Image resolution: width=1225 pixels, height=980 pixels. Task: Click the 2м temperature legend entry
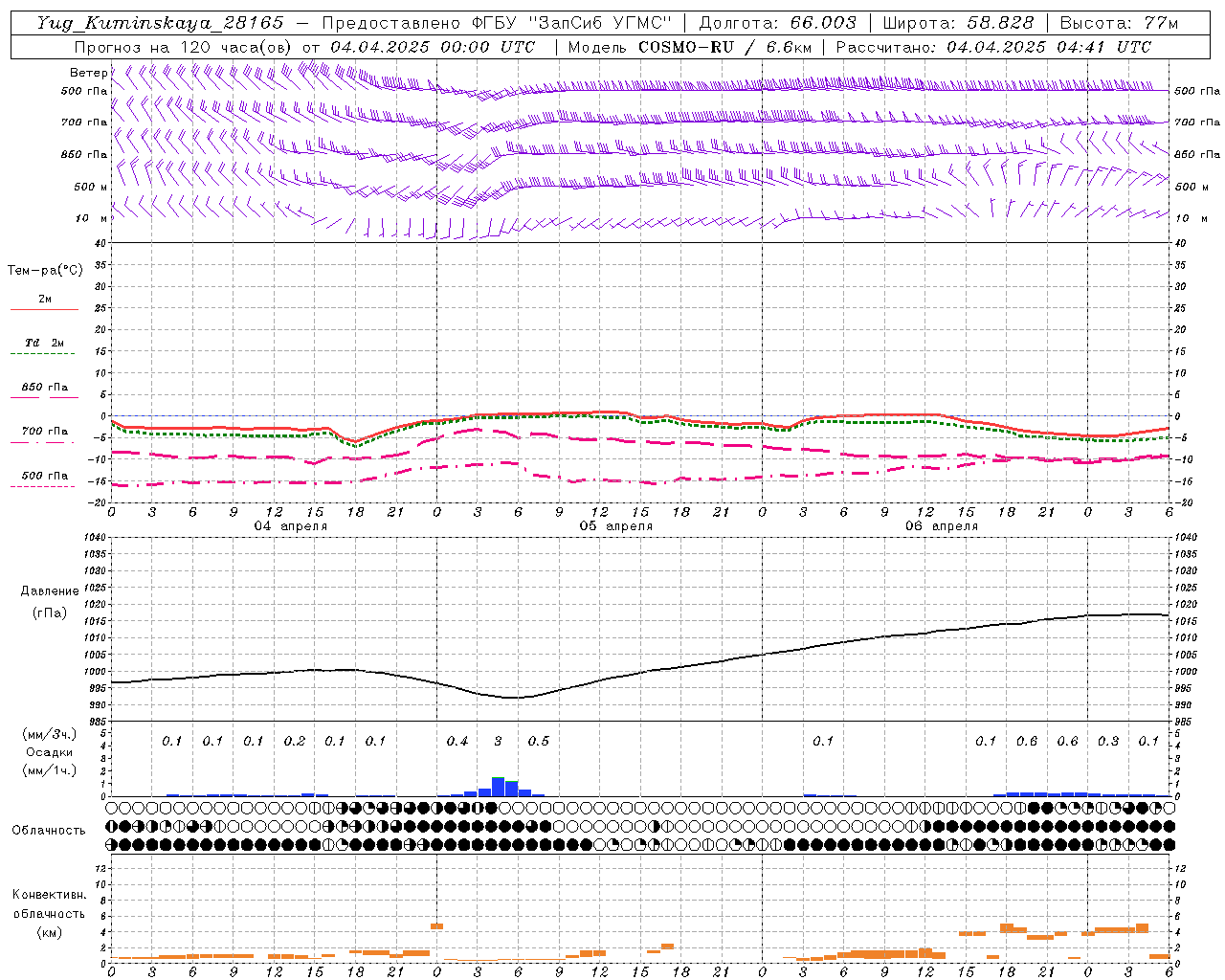pyautogui.click(x=45, y=299)
